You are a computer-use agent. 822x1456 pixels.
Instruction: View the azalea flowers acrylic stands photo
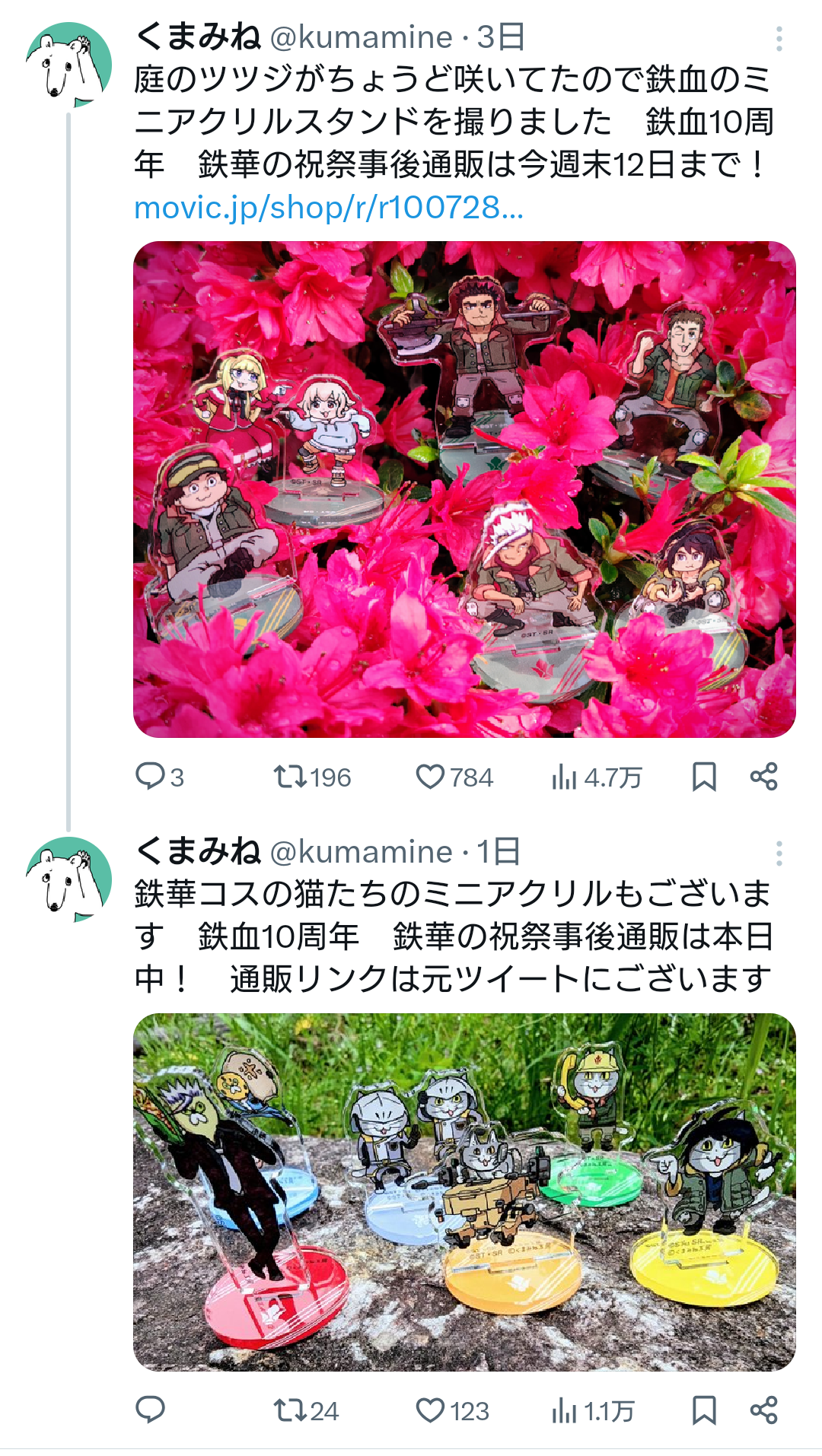tap(464, 489)
